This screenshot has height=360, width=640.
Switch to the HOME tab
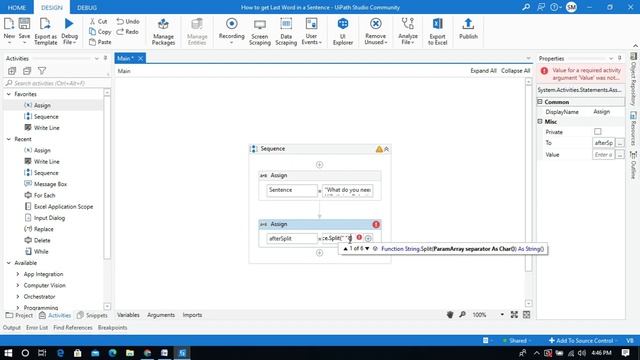pyautogui.click(x=17, y=7)
